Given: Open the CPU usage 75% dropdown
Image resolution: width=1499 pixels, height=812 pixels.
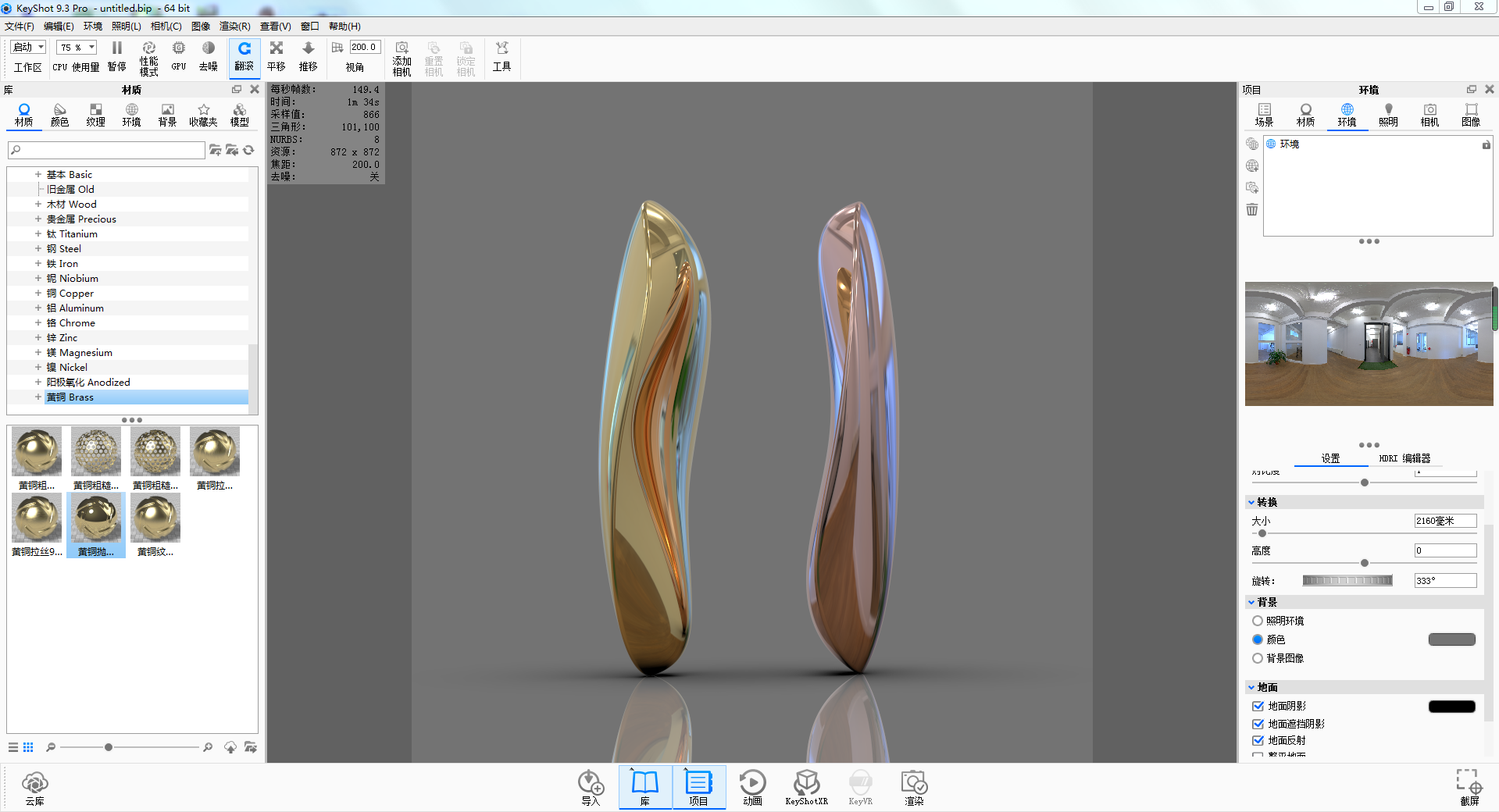Looking at the screenshot, I should pyautogui.click(x=77, y=48).
